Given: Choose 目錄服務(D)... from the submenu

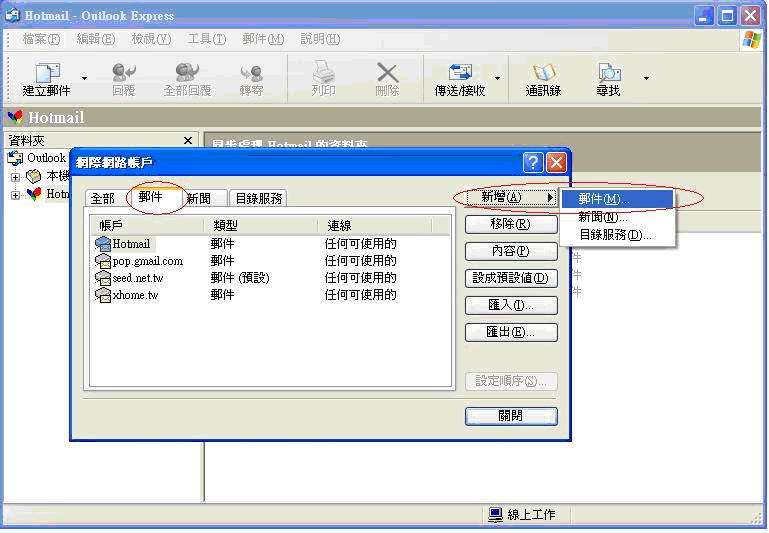Looking at the screenshot, I should tap(617, 234).
